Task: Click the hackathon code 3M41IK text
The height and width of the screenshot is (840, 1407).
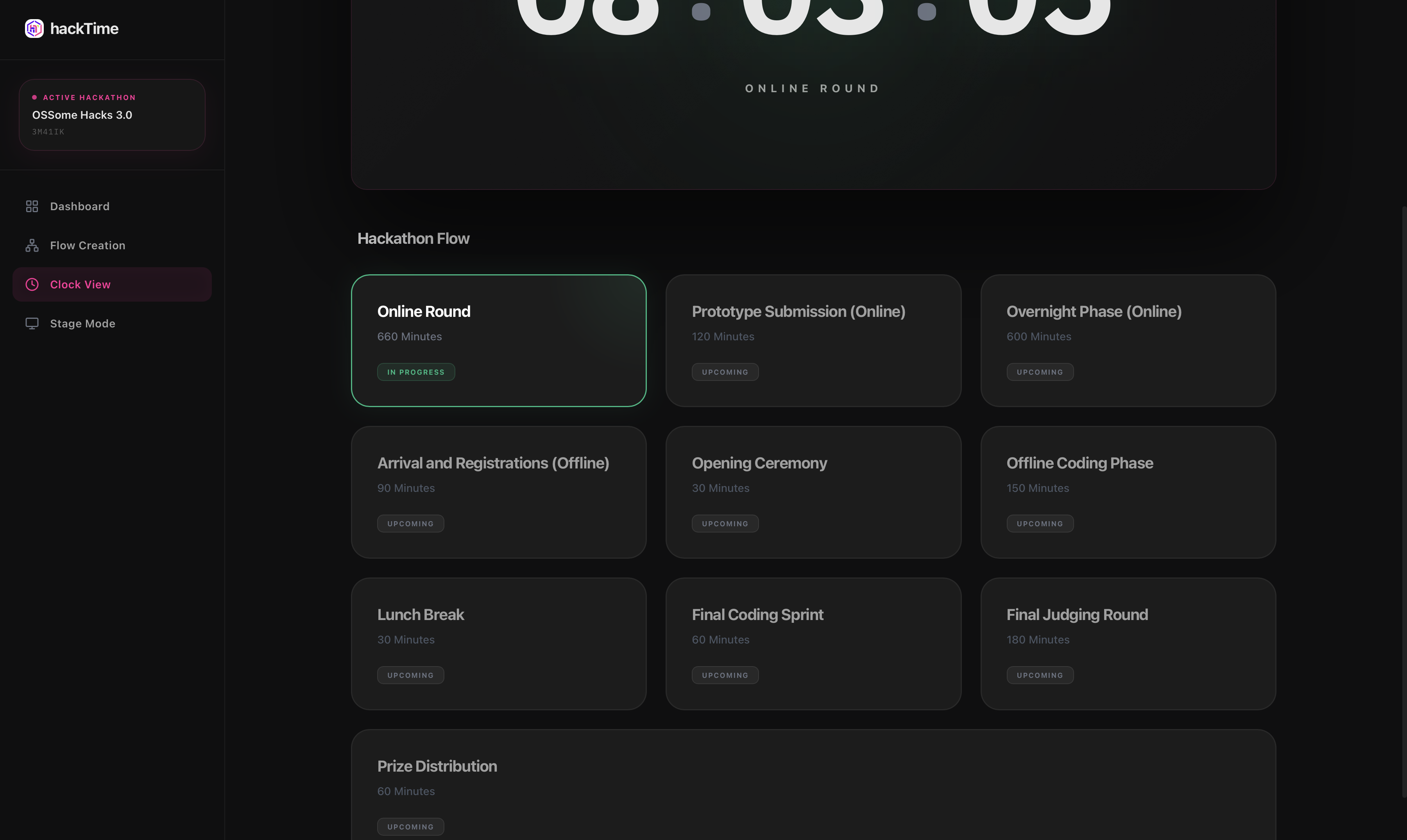Action: pyautogui.click(x=48, y=131)
